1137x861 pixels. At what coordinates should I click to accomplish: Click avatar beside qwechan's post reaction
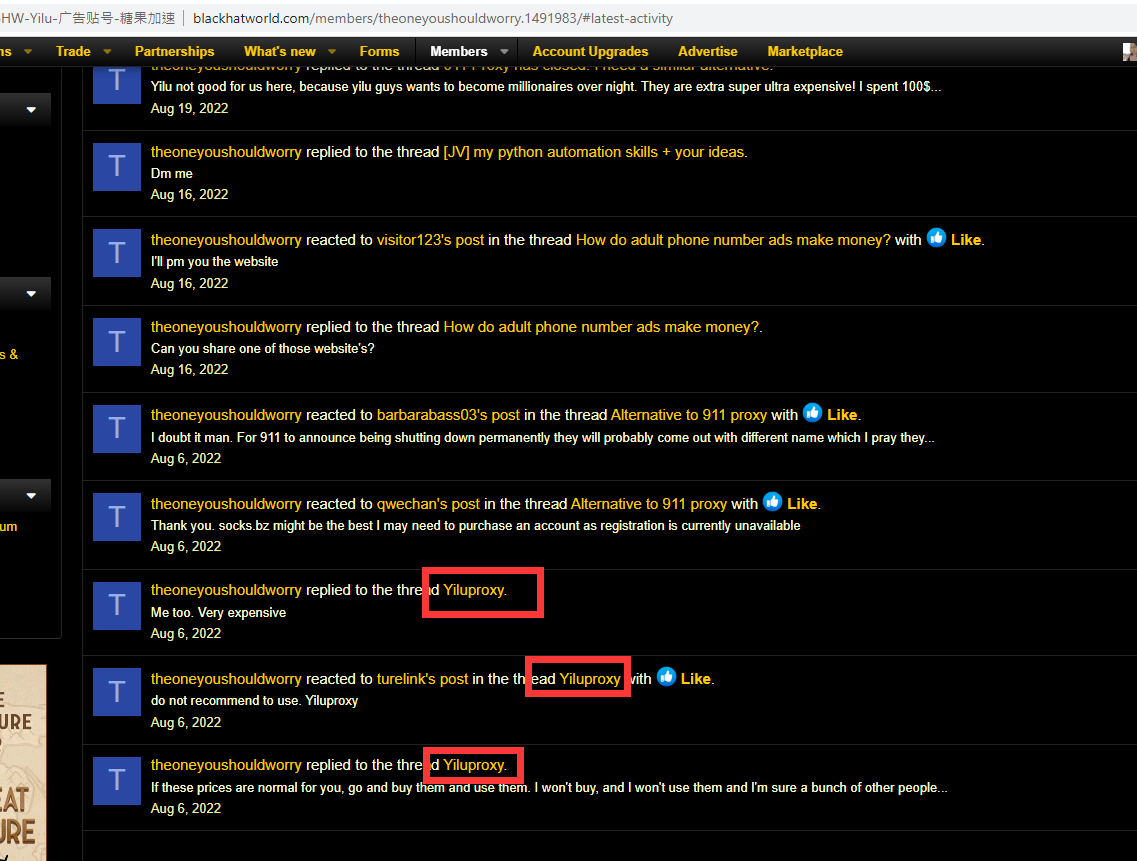[x=117, y=517]
